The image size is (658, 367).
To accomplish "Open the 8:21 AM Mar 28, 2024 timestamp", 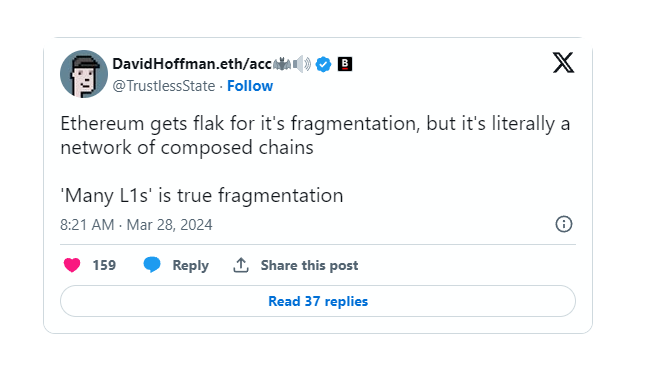I will 136,225.
